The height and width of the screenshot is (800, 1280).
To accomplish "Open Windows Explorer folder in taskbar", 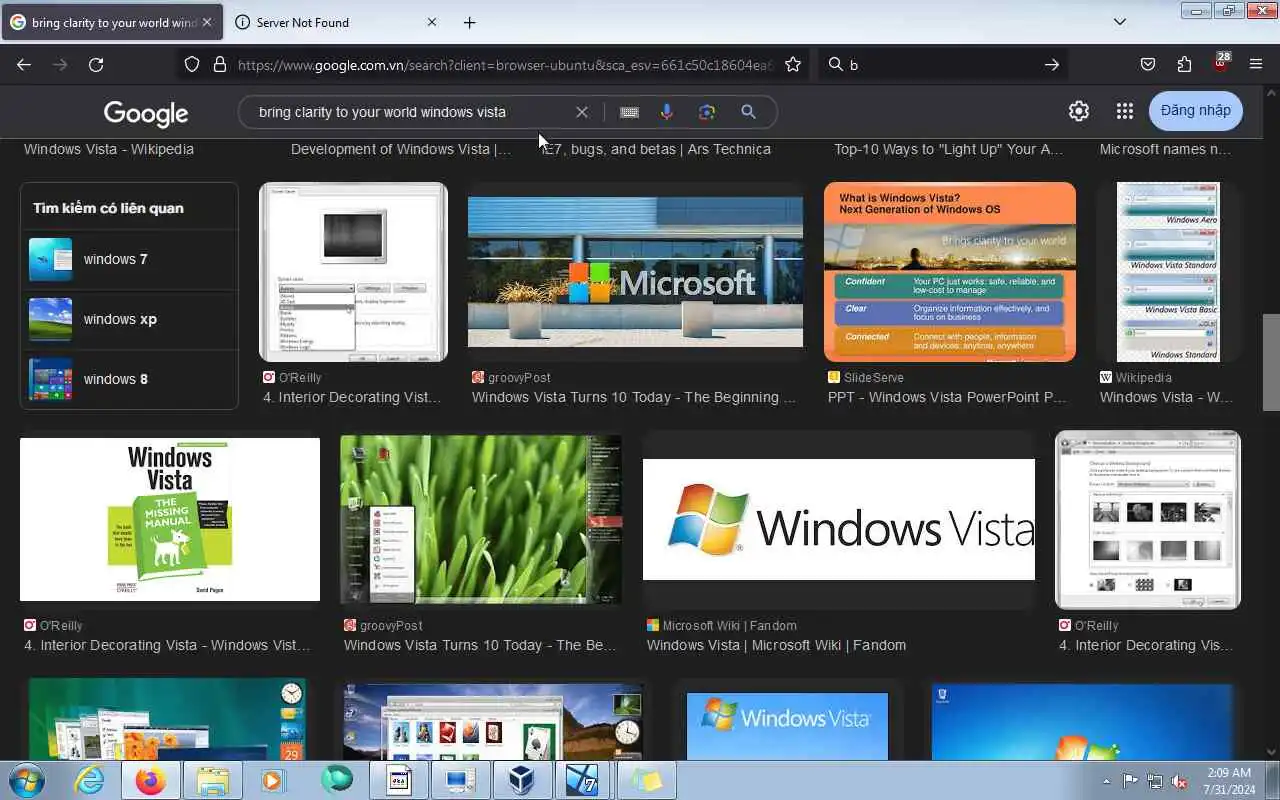I will pyautogui.click(x=213, y=780).
